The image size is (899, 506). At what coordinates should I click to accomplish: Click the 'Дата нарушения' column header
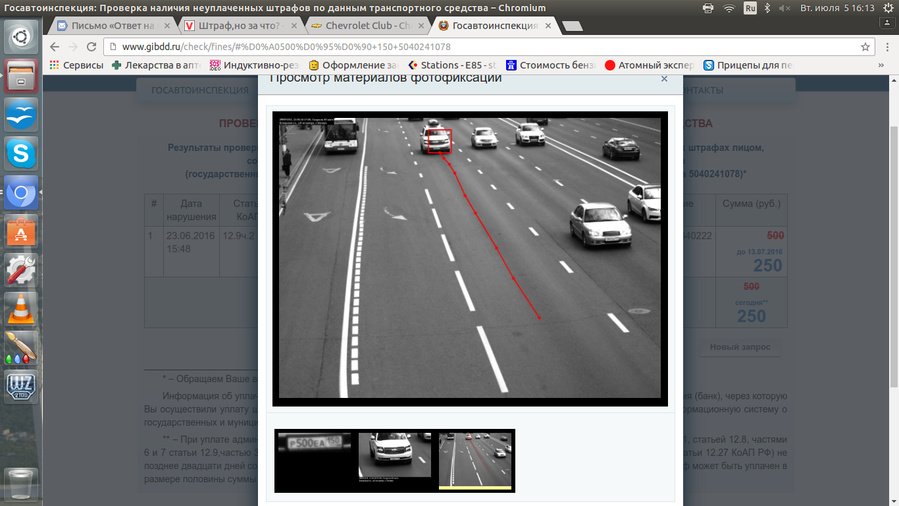point(191,210)
